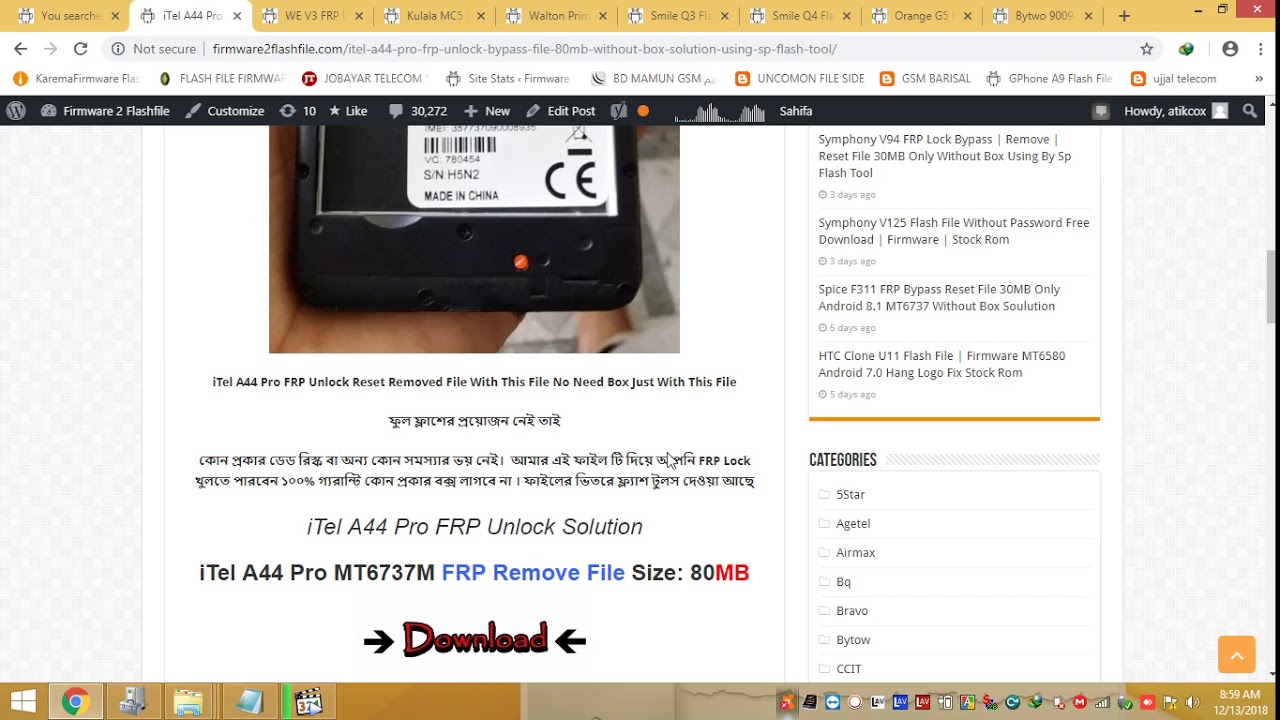The height and width of the screenshot is (720, 1280).
Task: Open the KaremaFirmware Flash bookmark
Action: point(76,78)
